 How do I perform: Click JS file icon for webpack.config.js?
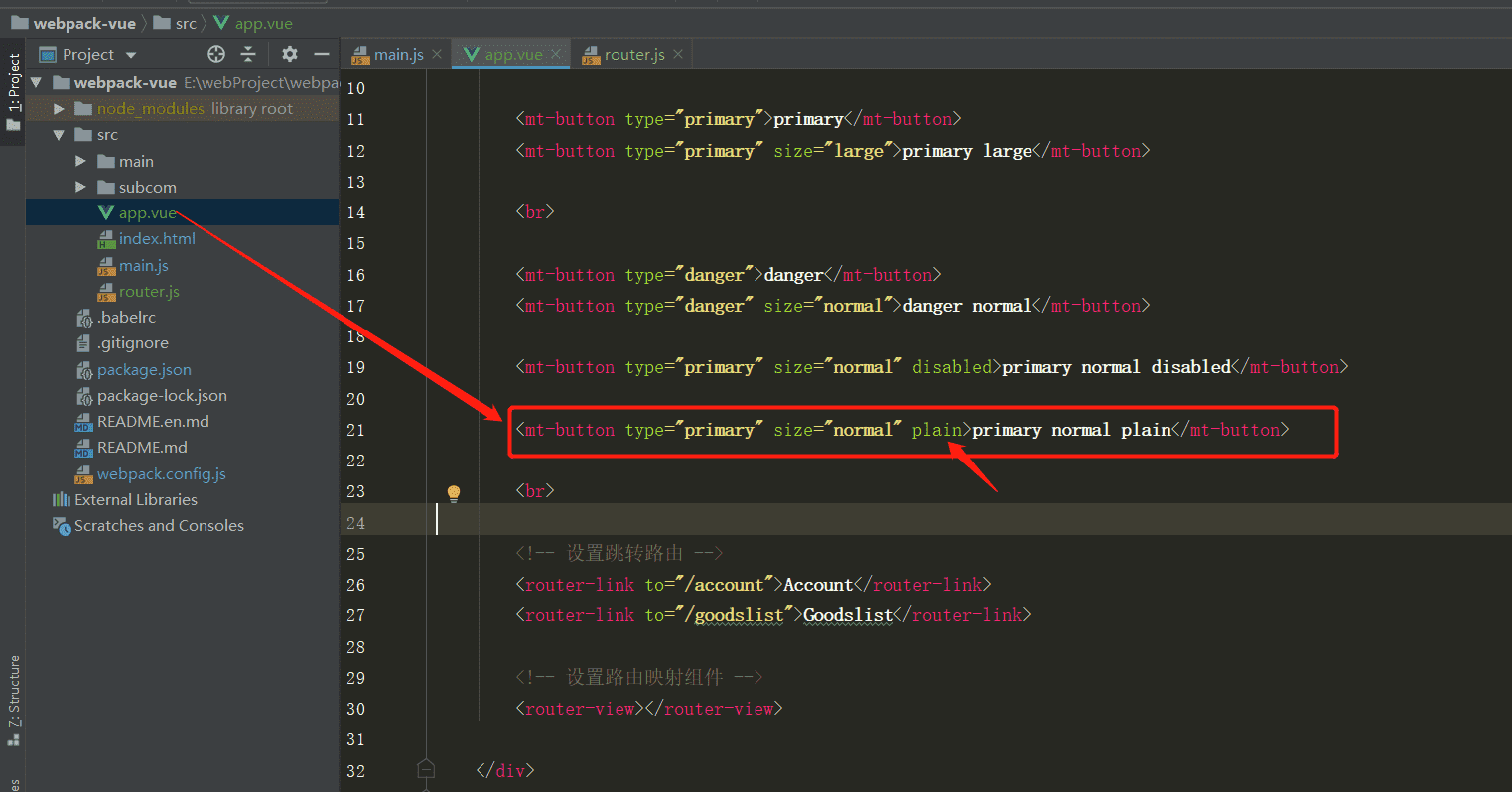tap(84, 474)
